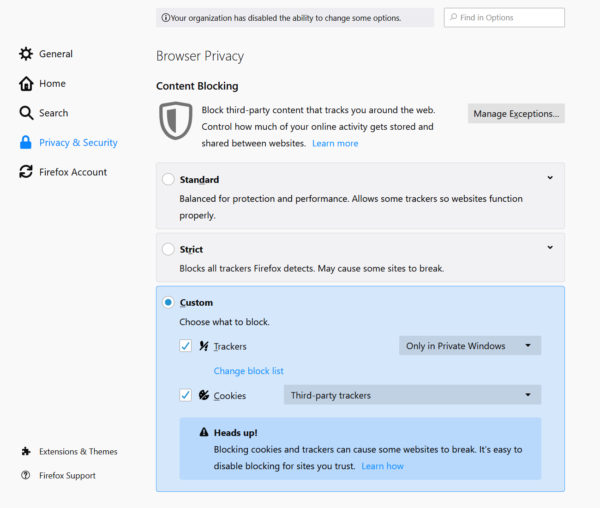Open the Learn how link

(x=382, y=466)
